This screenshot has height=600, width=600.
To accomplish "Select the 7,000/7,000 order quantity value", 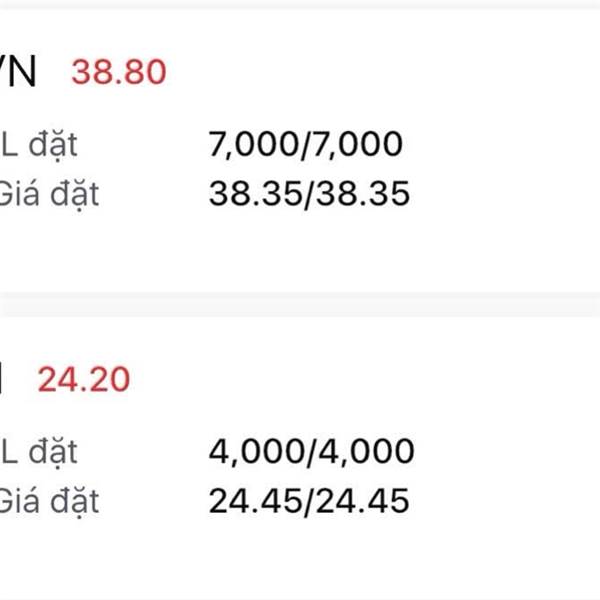I will (305, 144).
